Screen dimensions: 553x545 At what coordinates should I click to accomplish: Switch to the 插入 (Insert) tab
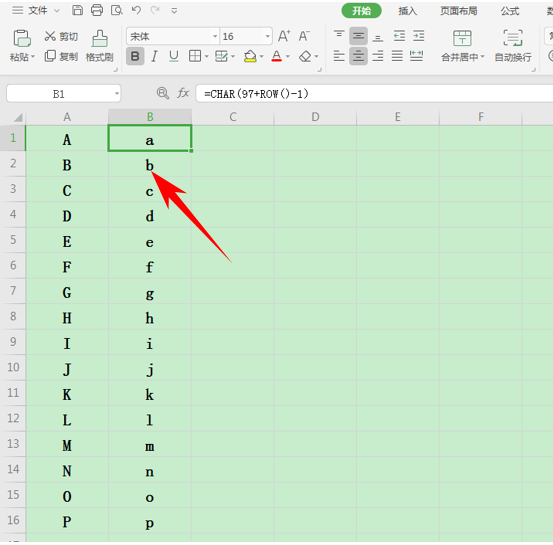click(408, 11)
